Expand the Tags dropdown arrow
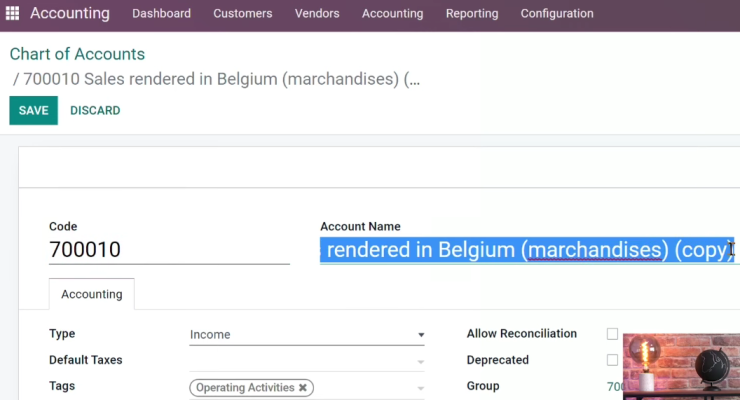 tap(420, 388)
